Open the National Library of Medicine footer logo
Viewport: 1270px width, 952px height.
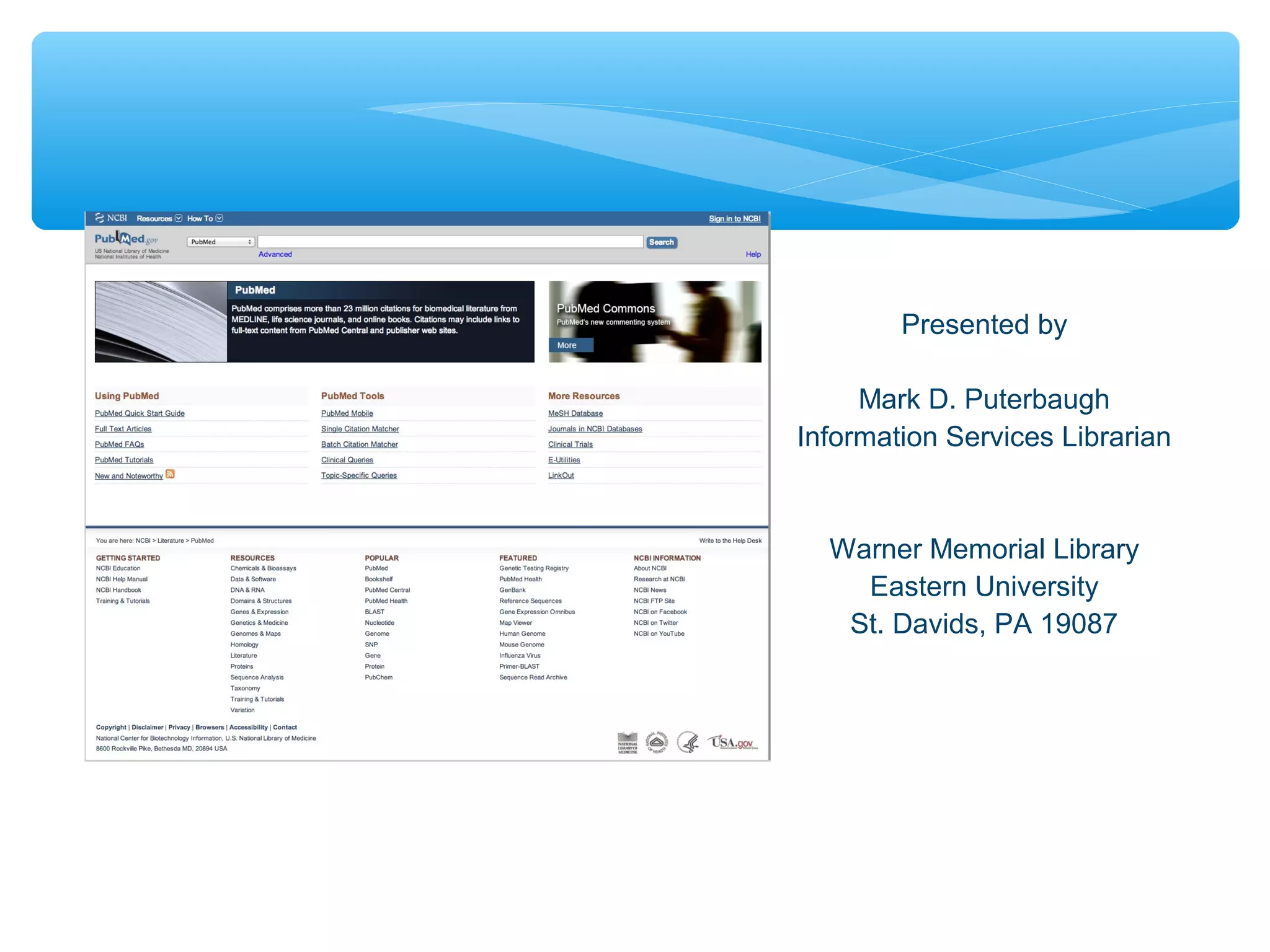pyautogui.click(x=628, y=743)
